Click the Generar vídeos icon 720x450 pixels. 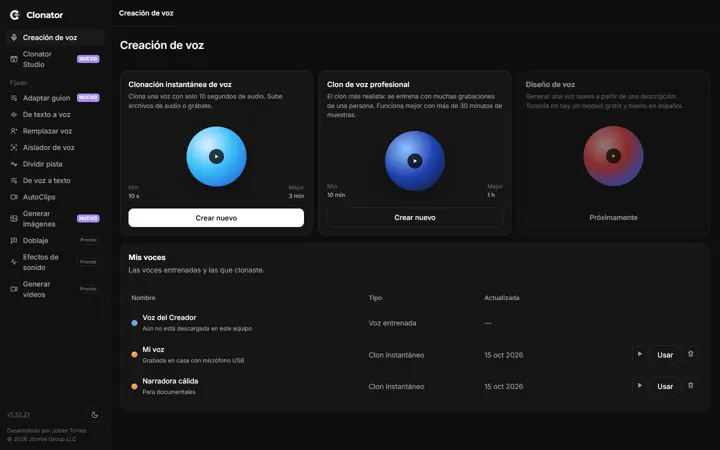14,289
